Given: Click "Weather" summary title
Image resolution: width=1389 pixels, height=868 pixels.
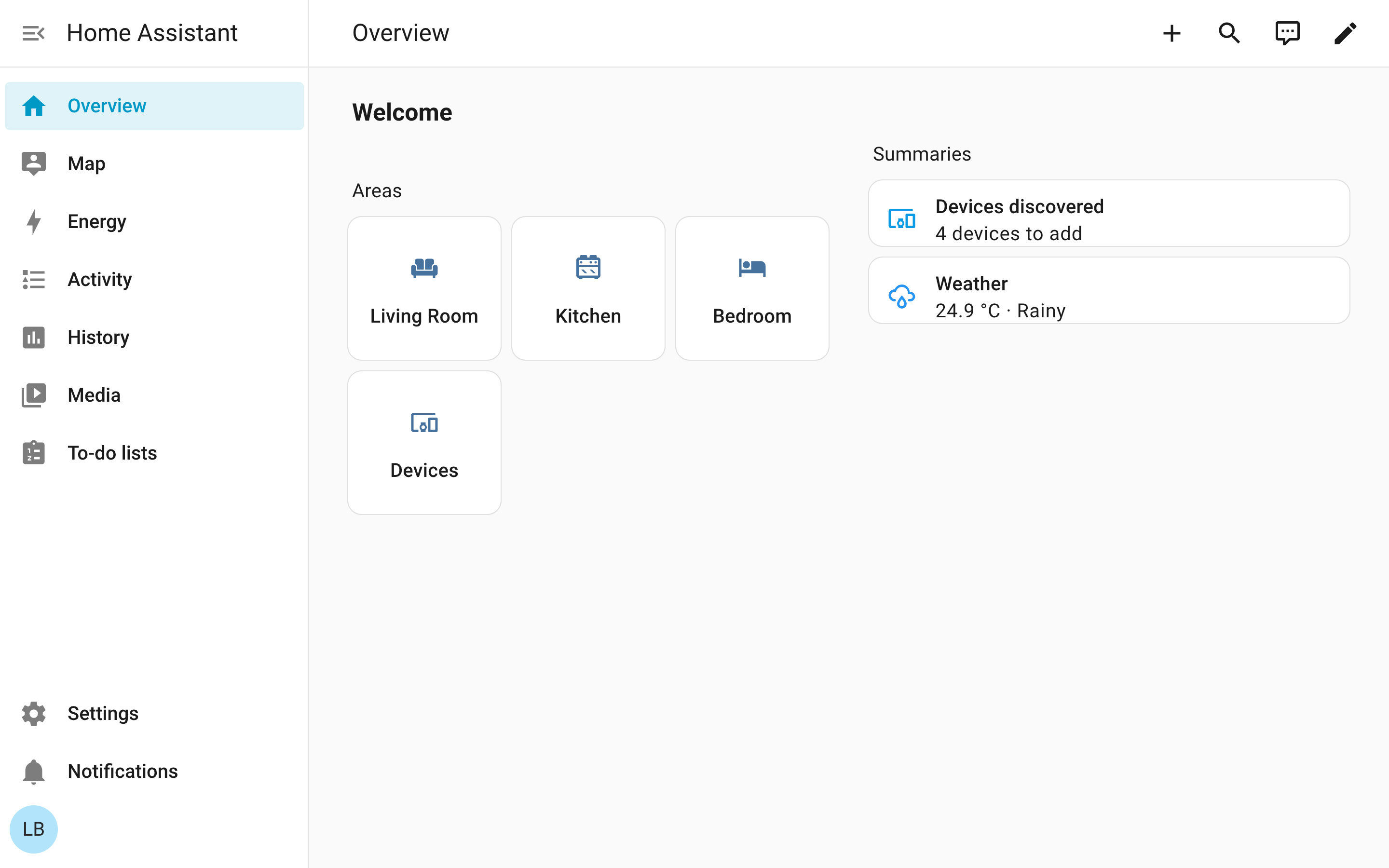Looking at the screenshot, I should (971, 284).
